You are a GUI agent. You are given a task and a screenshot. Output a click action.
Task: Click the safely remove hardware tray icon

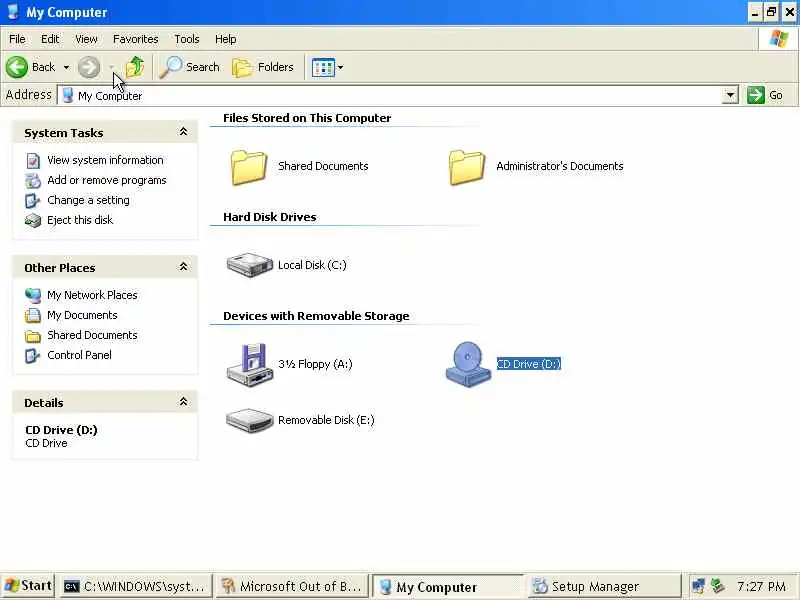click(717, 586)
